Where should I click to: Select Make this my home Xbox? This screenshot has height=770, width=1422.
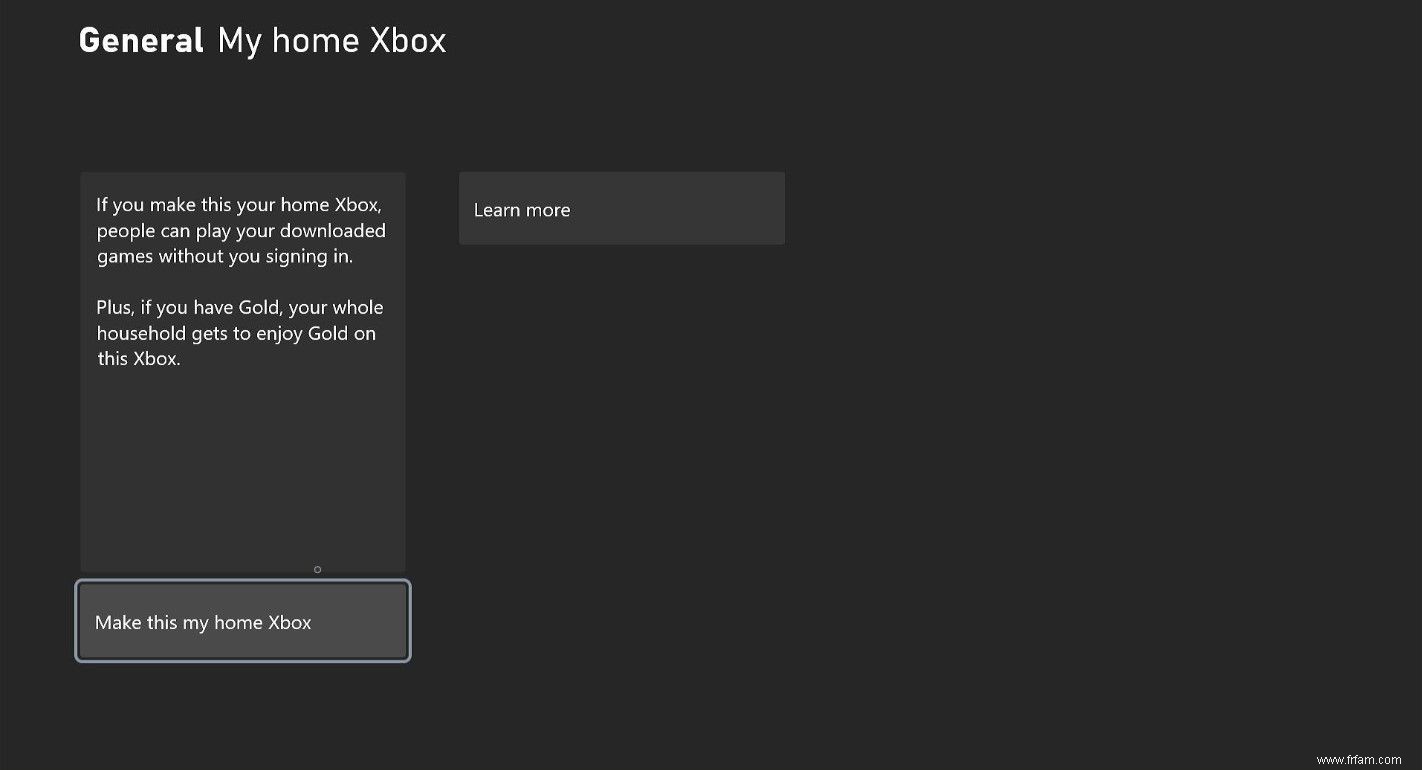(x=243, y=621)
